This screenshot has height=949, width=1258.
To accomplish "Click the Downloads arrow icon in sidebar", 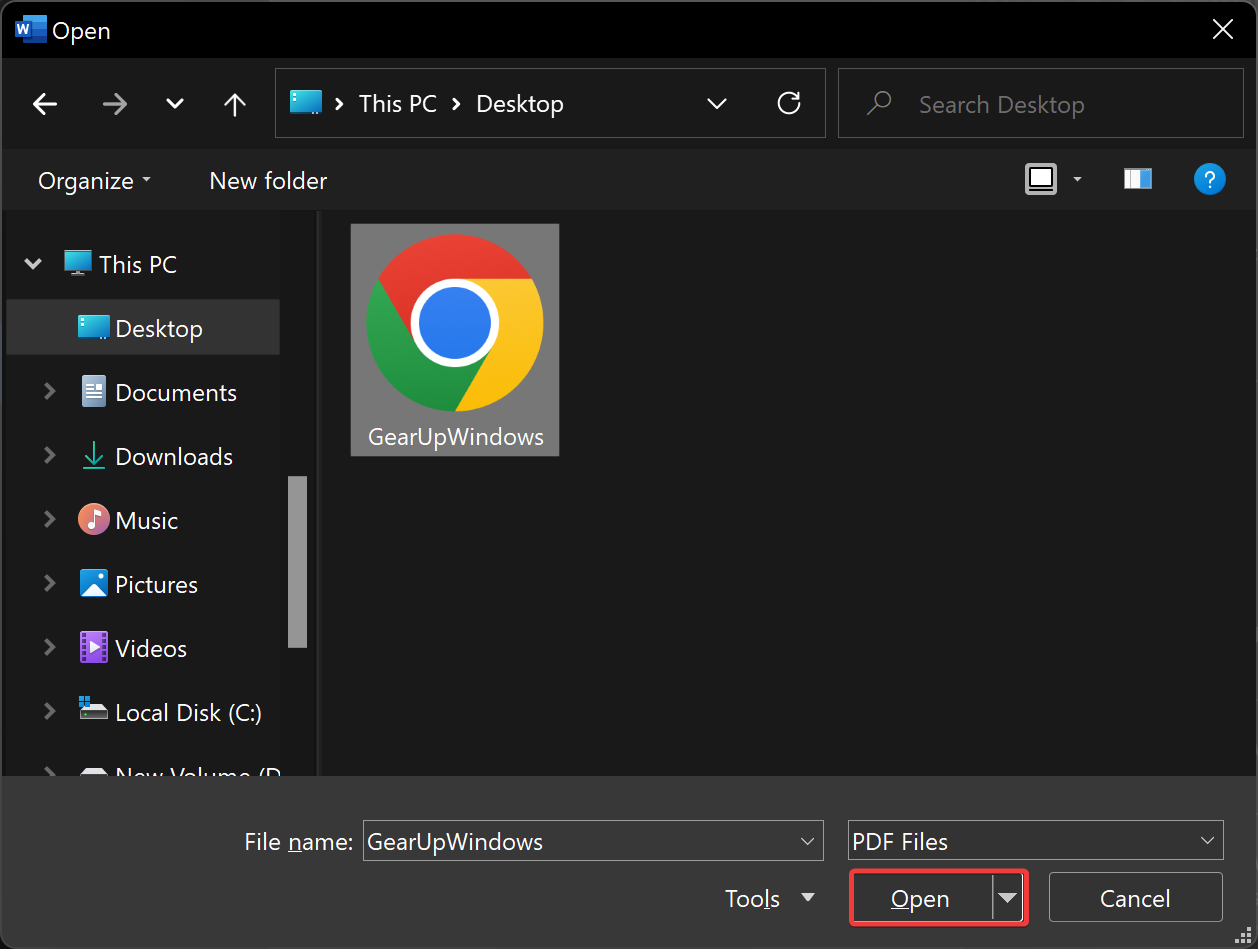I will click(x=93, y=456).
